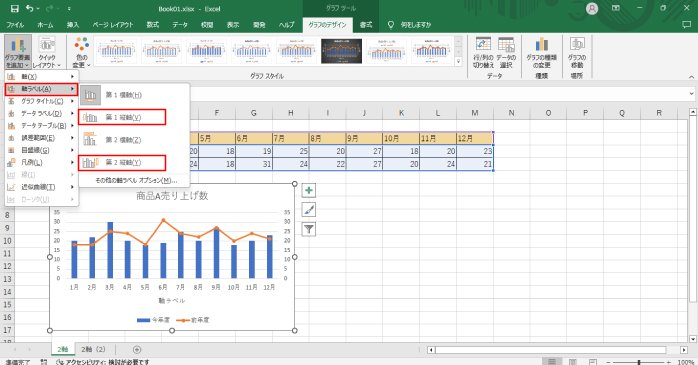The width and height of the screenshot is (698, 365).
Task: Open the 軸(X) submenu item
Action: [41, 77]
